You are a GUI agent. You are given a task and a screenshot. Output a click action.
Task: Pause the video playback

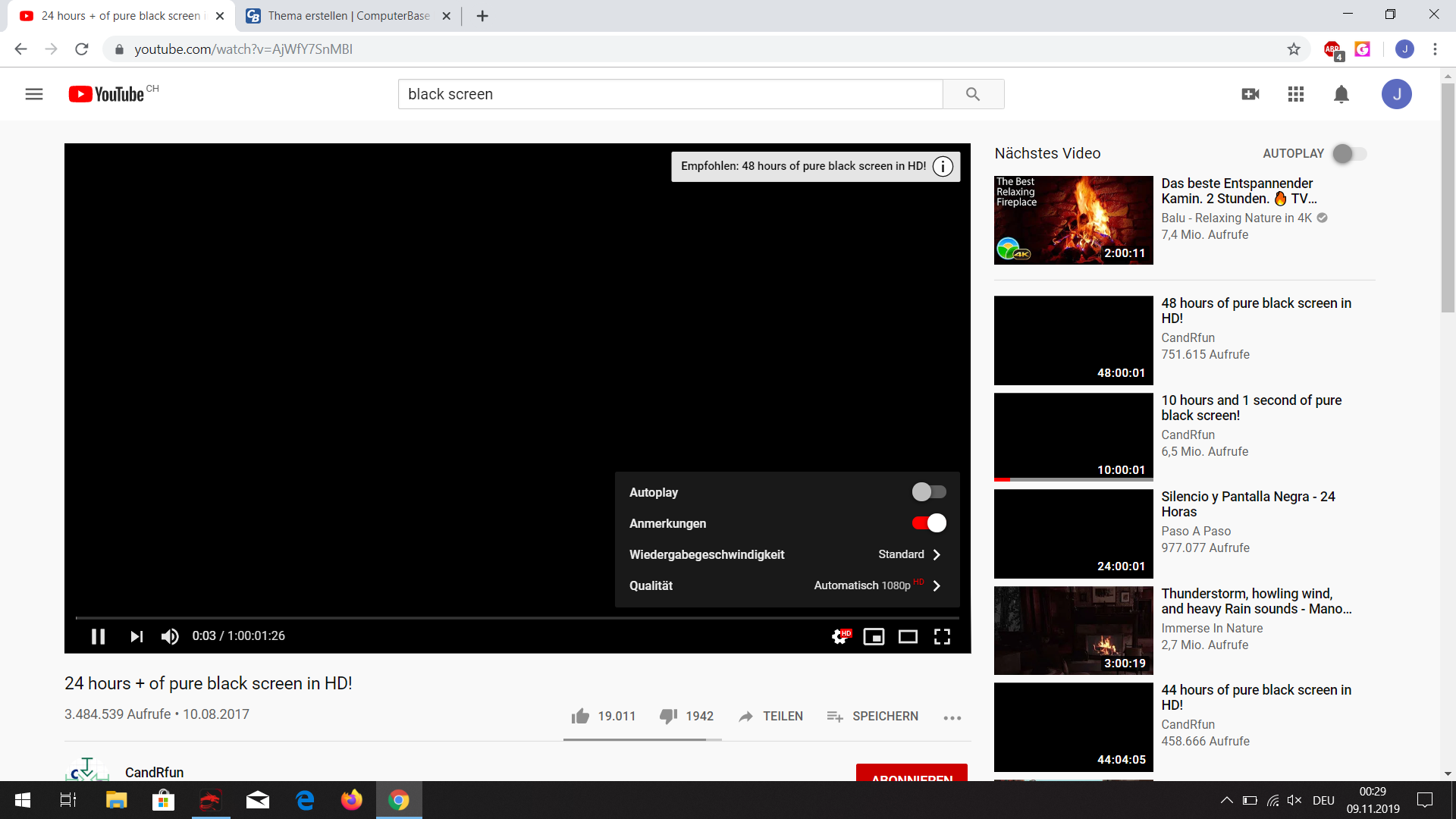tap(98, 636)
